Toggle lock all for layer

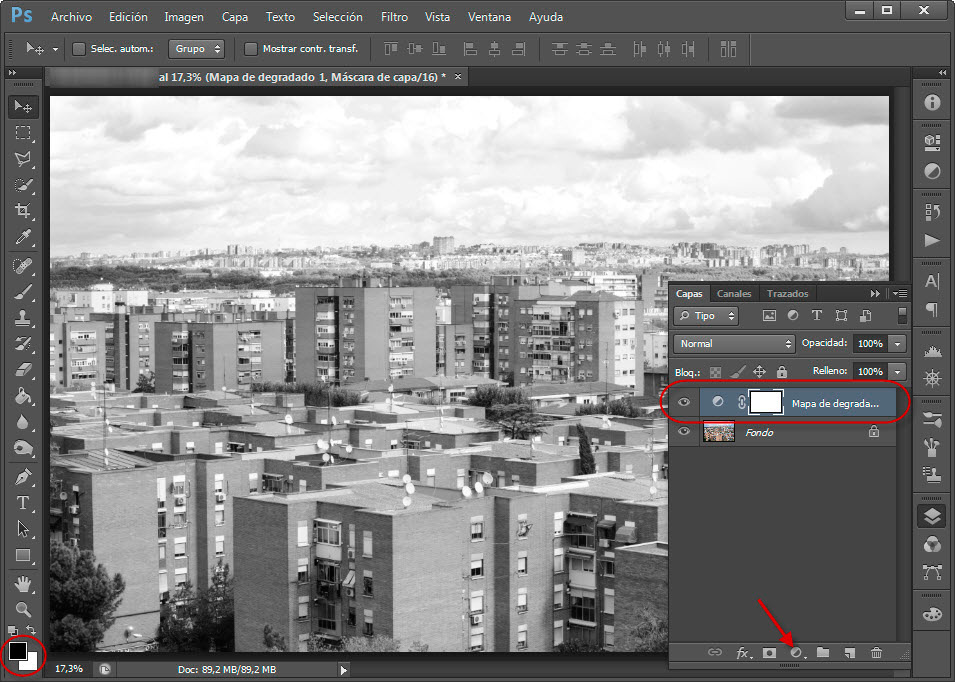tap(782, 371)
